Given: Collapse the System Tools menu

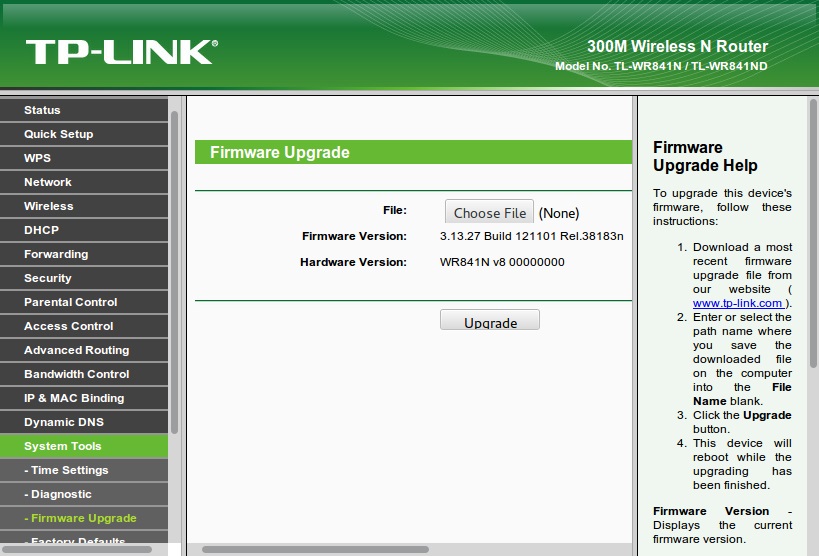Looking at the screenshot, I should click(x=84, y=447).
